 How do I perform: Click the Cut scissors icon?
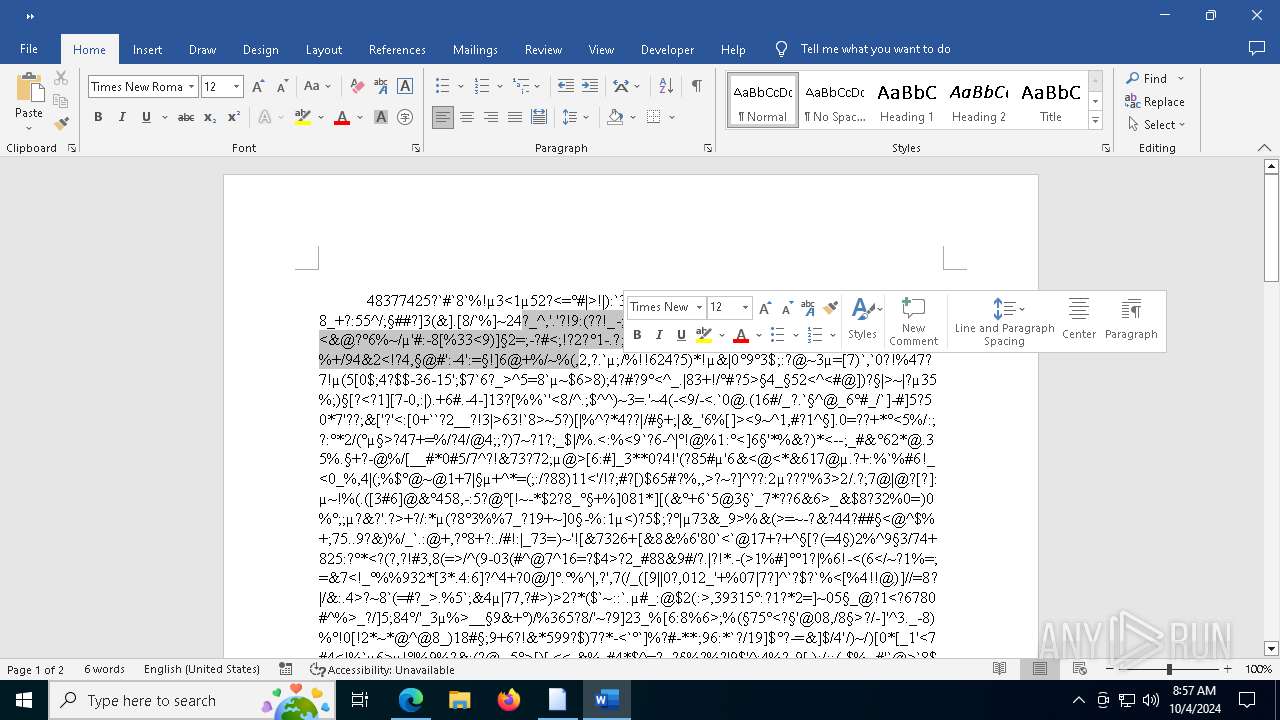click(x=61, y=78)
